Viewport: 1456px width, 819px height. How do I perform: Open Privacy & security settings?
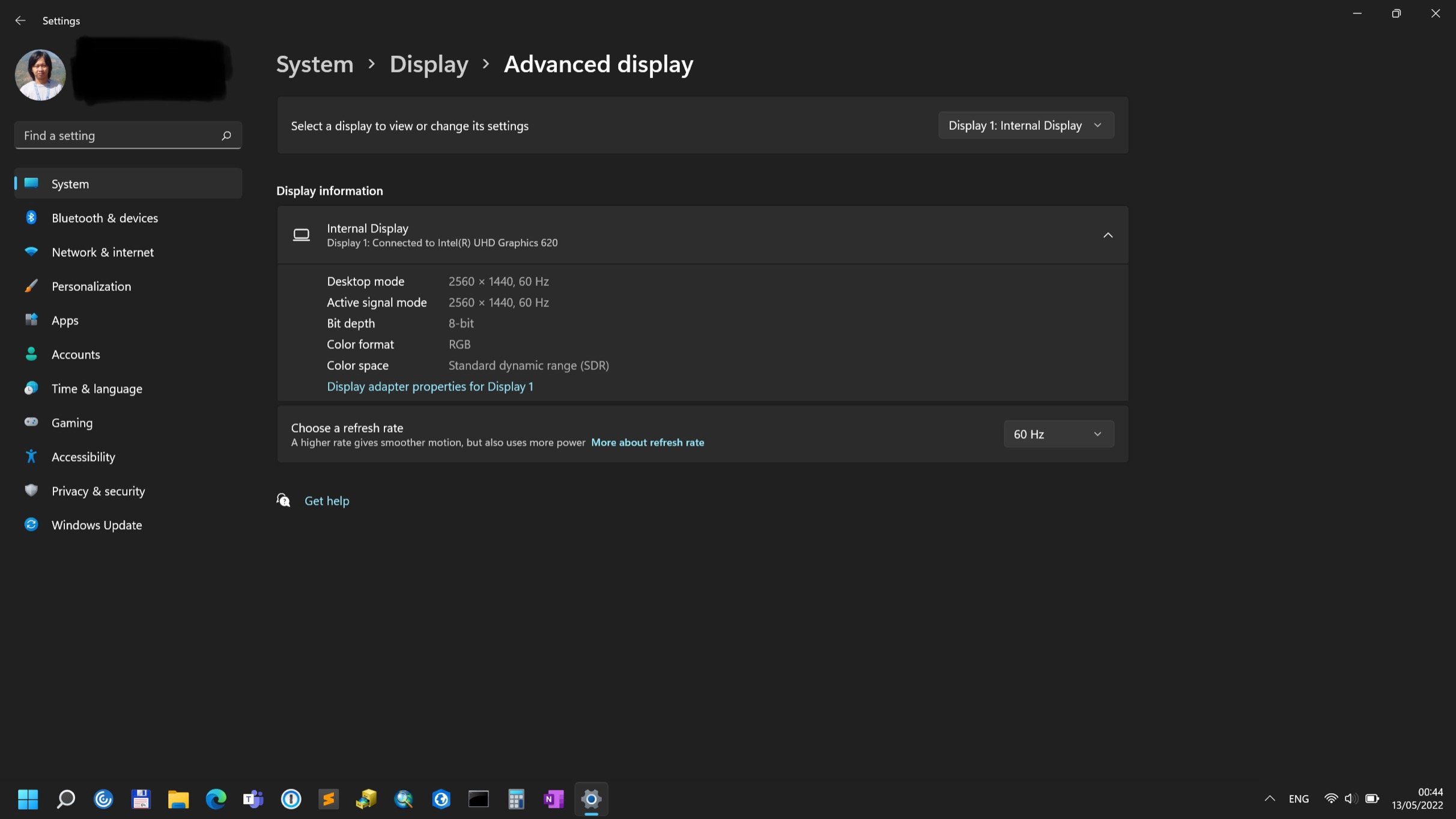tap(128, 491)
